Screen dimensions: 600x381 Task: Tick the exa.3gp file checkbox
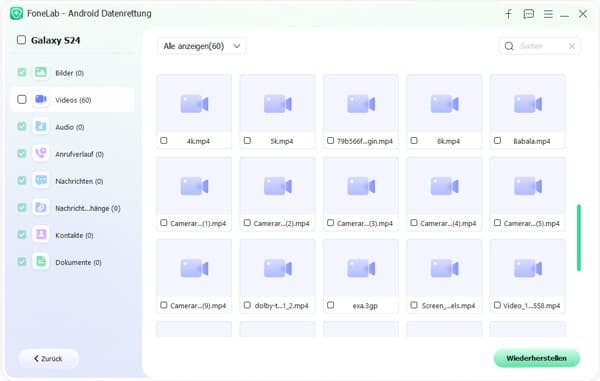pyautogui.click(x=331, y=305)
